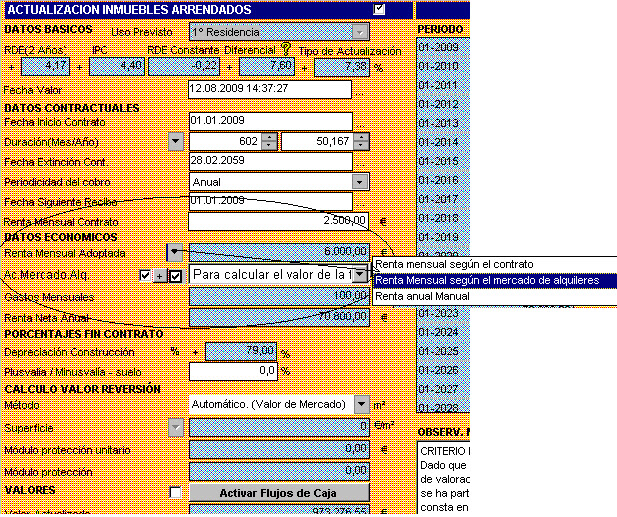Select period 01-2025 in PERIODO list

click(443, 351)
